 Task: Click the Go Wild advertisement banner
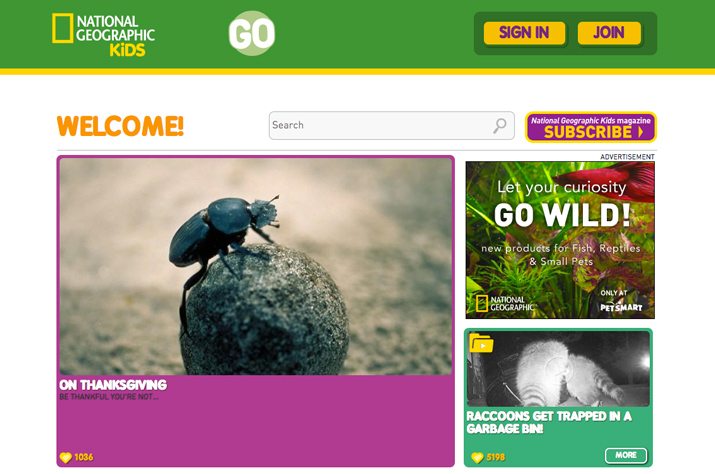[560, 240]
